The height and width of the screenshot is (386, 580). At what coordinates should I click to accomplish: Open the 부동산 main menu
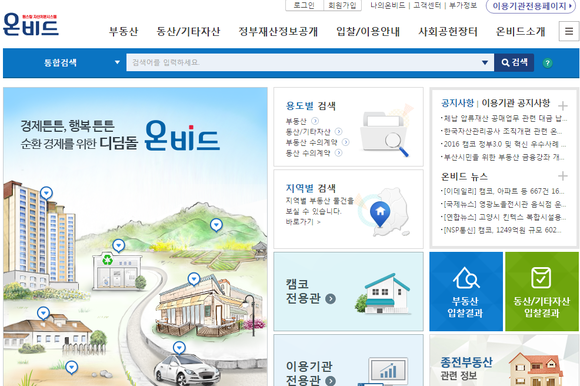[x=124, y=31]
